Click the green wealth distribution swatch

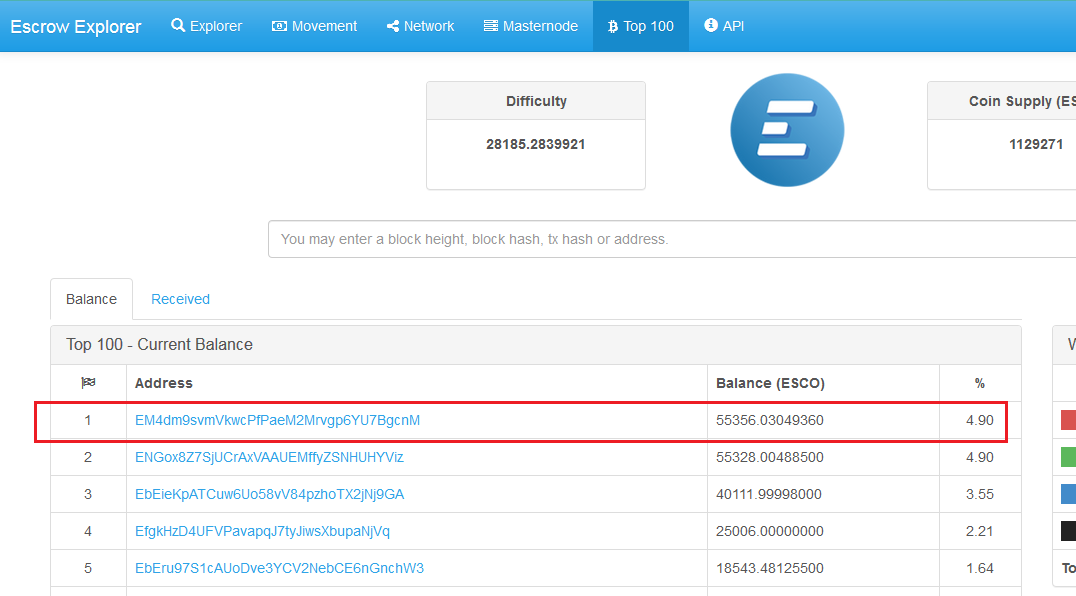point(1068,457)
